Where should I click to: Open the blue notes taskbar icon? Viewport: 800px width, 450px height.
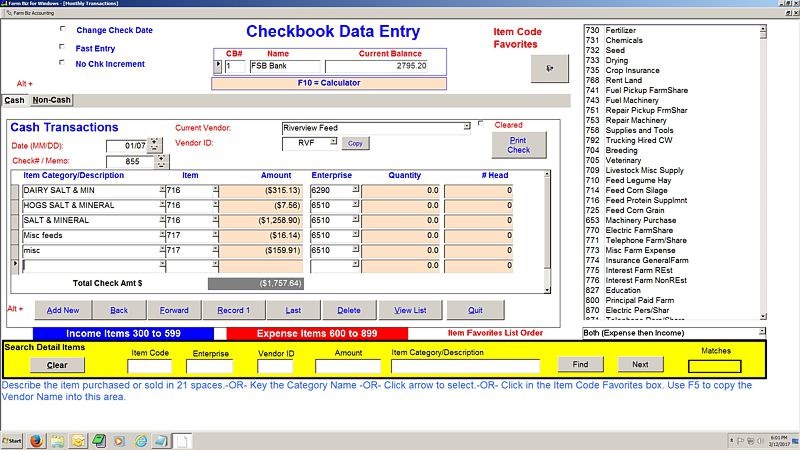tap(161, 440)
